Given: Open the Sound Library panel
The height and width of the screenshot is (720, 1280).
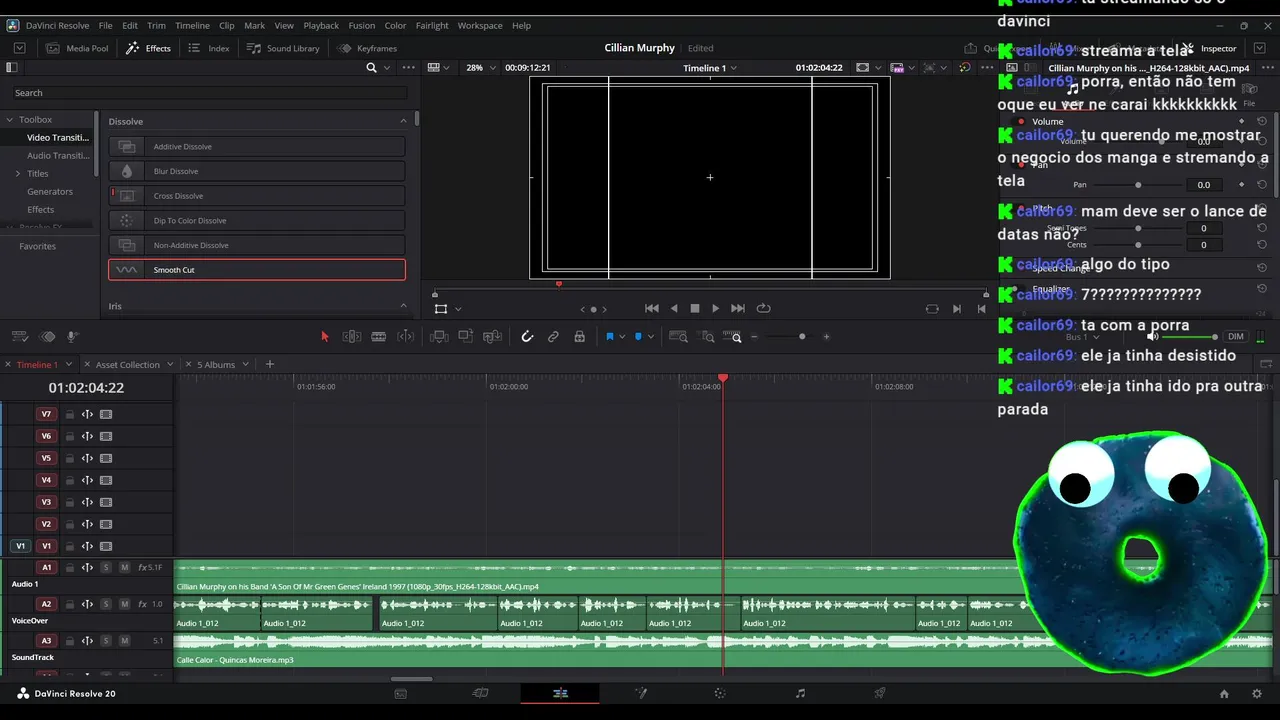Looking at the screenshot, I should [283, 48].
